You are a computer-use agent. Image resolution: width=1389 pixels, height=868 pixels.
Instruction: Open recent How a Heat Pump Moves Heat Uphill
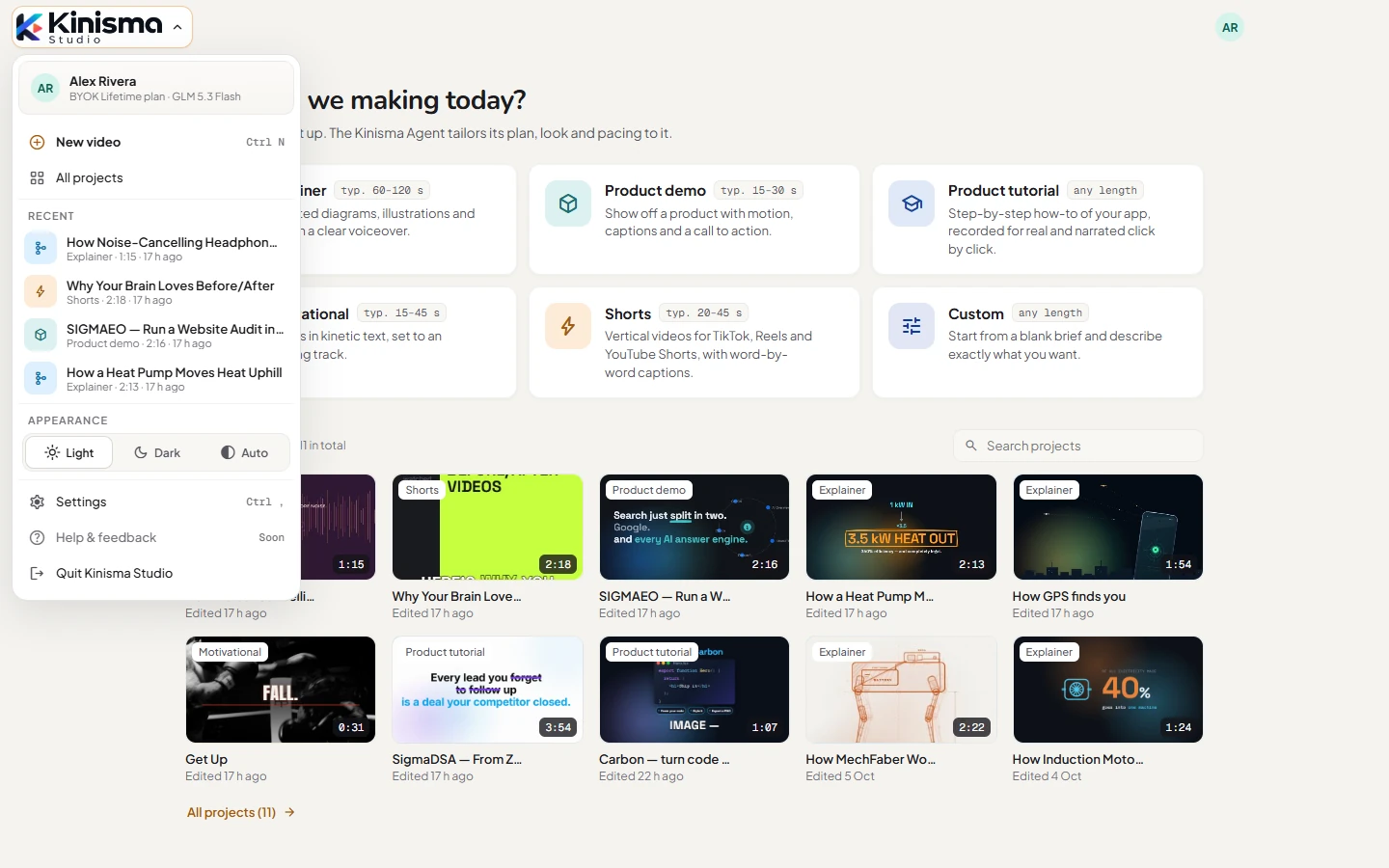coord(156,378)
